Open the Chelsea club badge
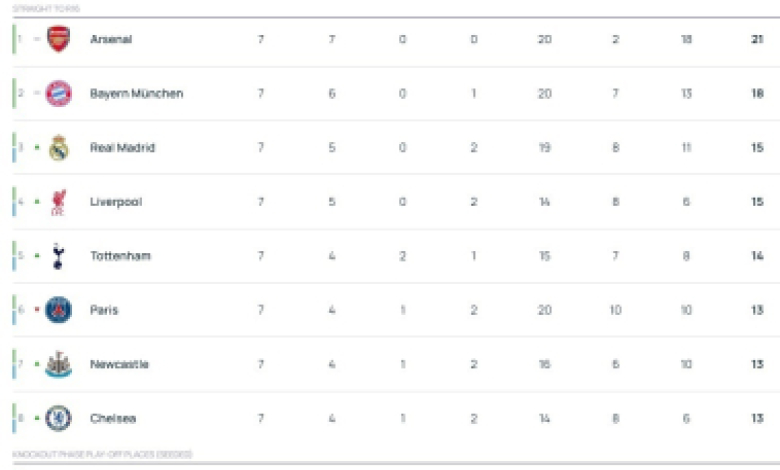The height and width of the screenshot is (470, 780). coord(58,418)
